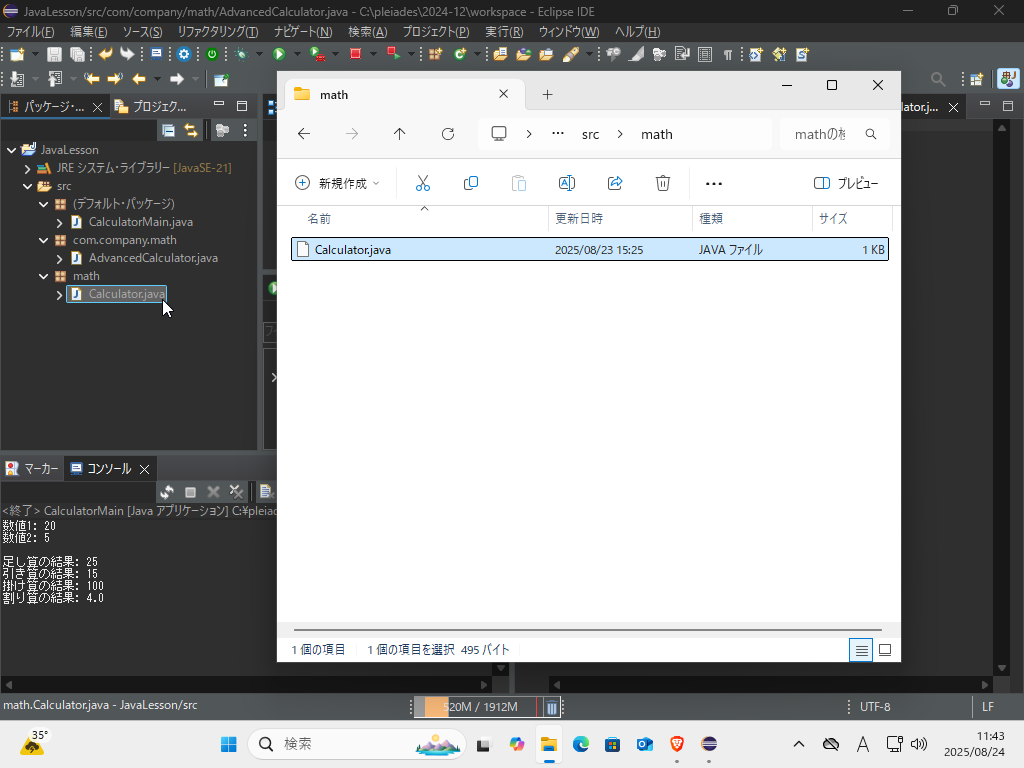Toggle Link with Editor in Package Explorer
The width and height of the screenshot is (1024, 768).
tap(191, 131)
